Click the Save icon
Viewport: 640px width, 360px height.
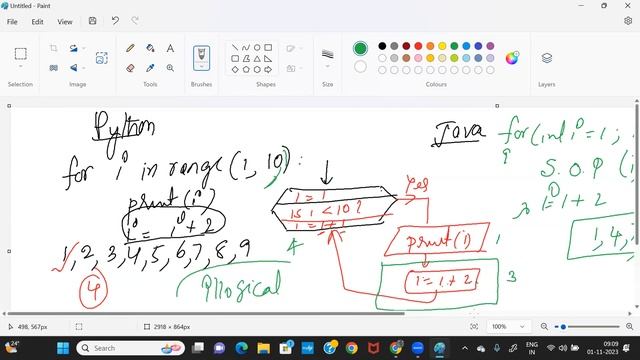pyautogui.click(x=93, y=21)
